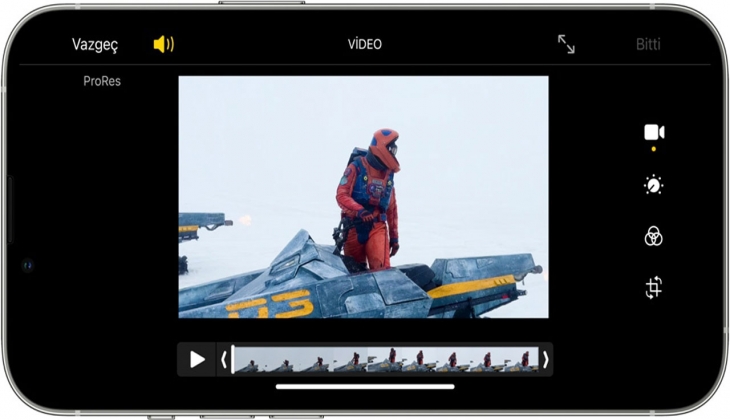
Task: Select the last frame in the filmstrip
Action: 525,359
